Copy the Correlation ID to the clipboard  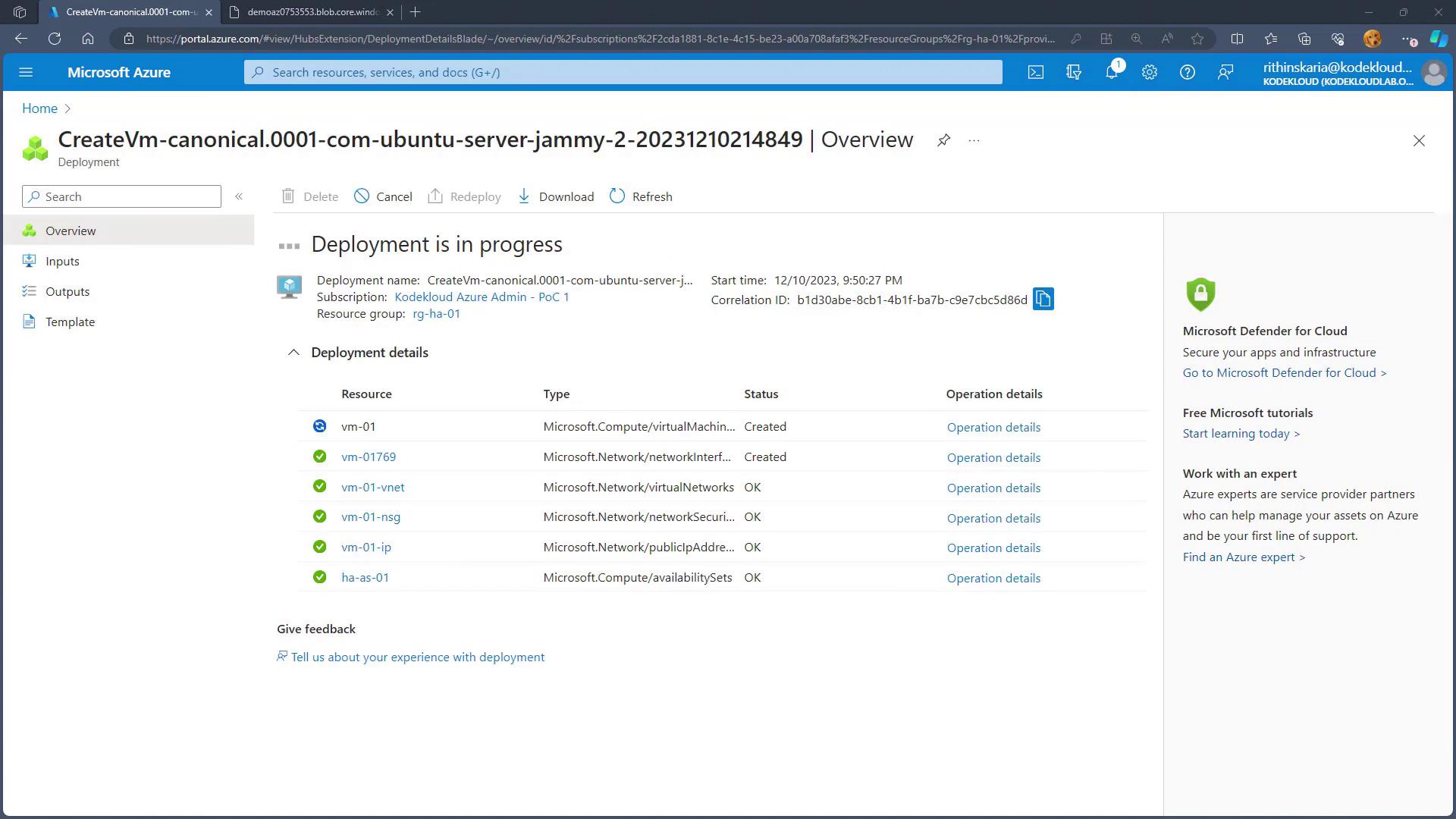click(x=1043, y=299)
